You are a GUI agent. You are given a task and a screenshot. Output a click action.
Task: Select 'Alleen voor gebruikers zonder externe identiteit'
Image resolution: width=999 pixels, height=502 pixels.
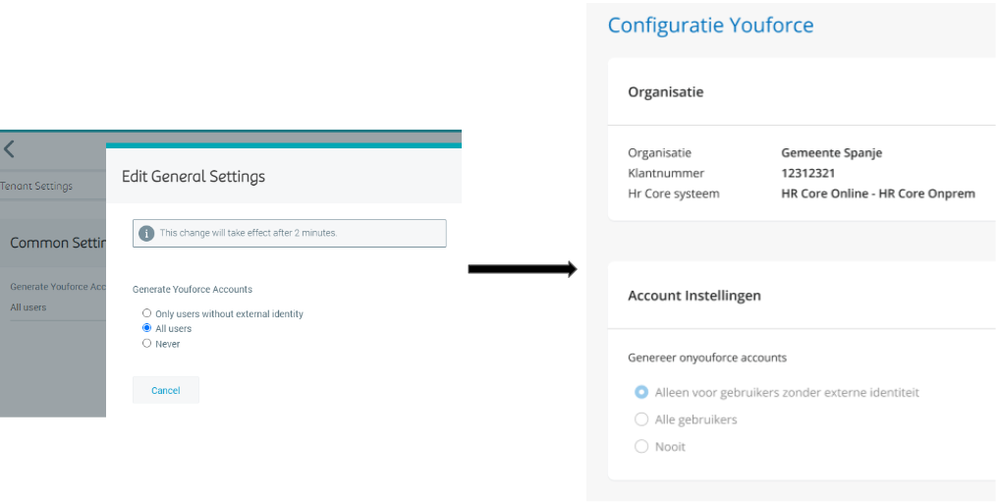pos(642,392)
